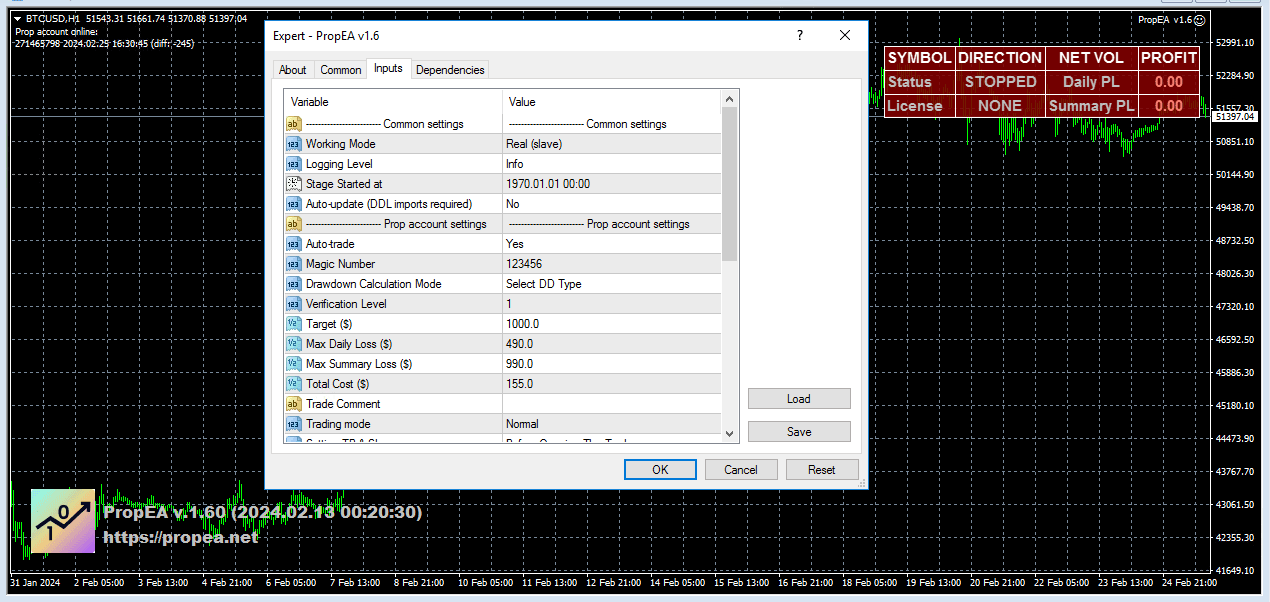Switch to the About tab
This screenshot has width=1270, height=602.
coord(293,70)
